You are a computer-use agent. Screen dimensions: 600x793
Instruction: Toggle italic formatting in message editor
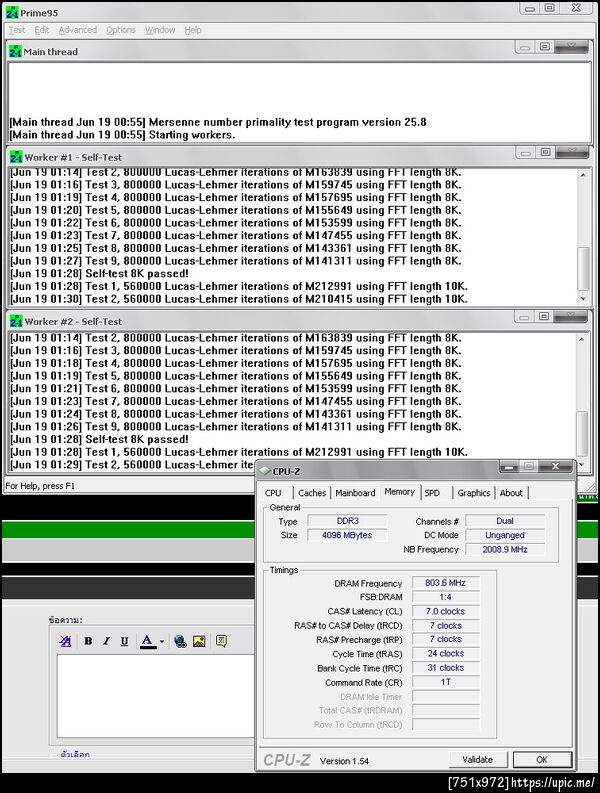[106, 641]
